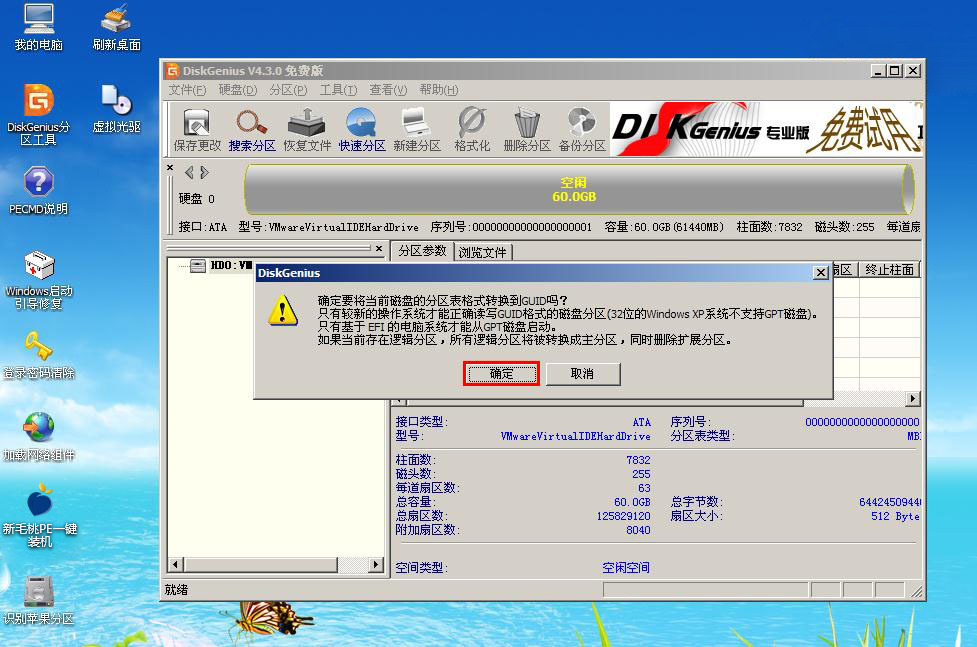Open the 分区(P) menu

(288, 90)
